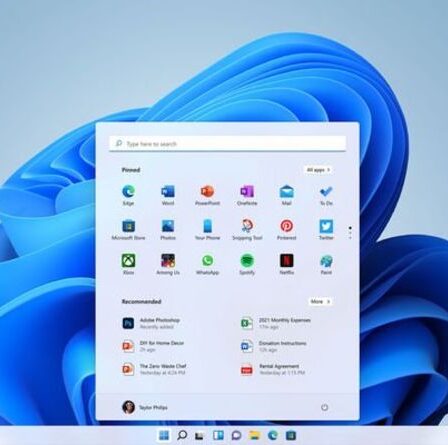Launch Your Phone app
This screenshot has width=448, height=445.
click(x=207, y=230)
